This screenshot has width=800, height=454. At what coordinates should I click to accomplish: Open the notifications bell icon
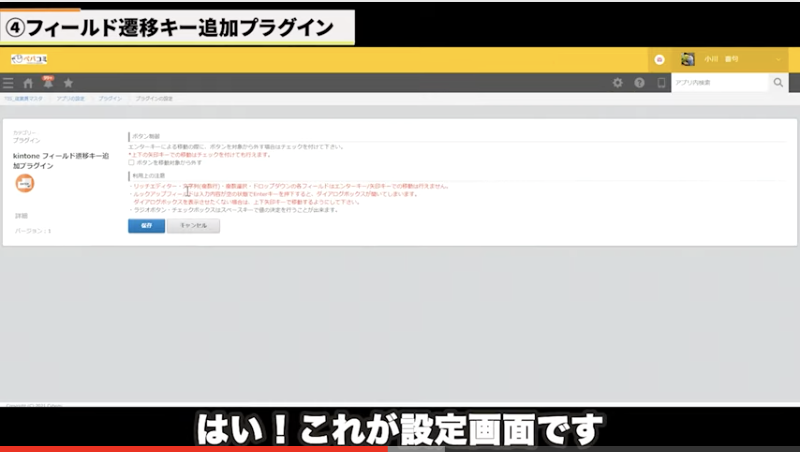[48, 82]
